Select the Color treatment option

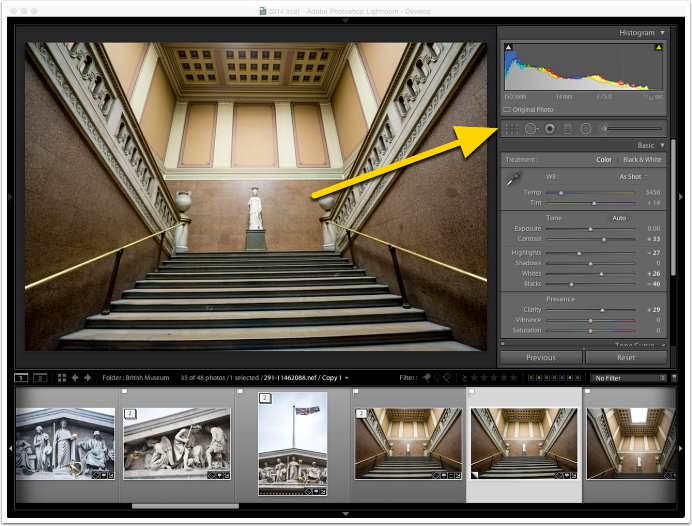pos(604,160)
